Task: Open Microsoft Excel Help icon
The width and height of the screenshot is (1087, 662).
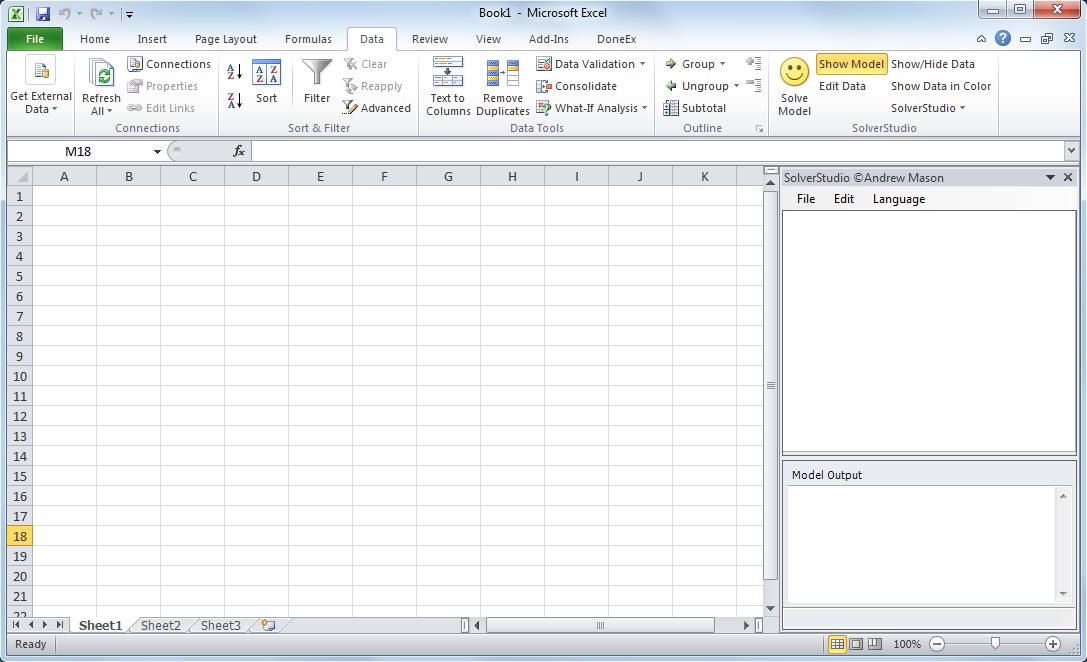Action: coord(1002,38)
